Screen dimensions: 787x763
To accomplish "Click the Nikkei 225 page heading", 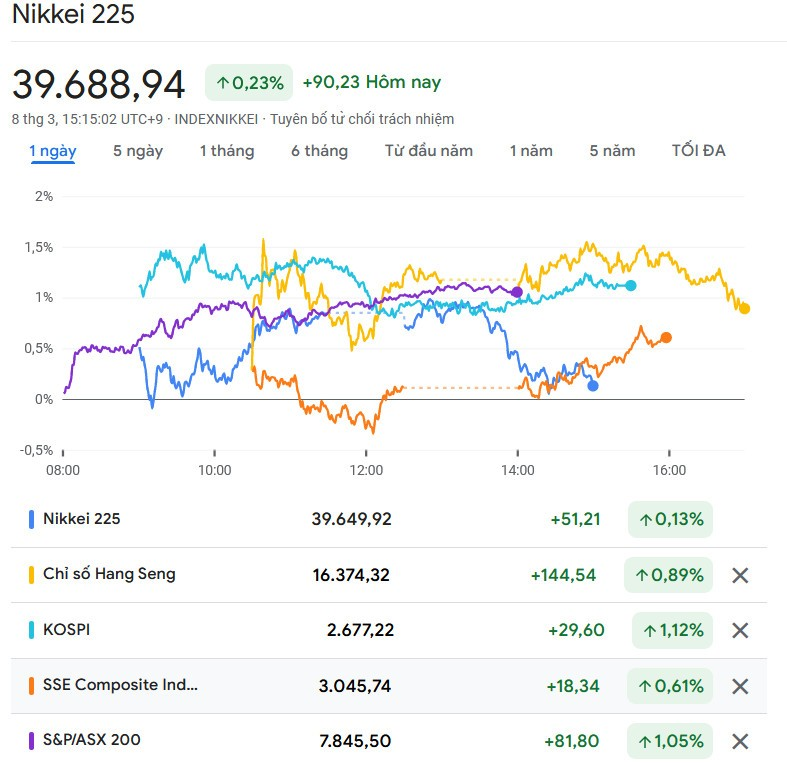I will 73,14.
